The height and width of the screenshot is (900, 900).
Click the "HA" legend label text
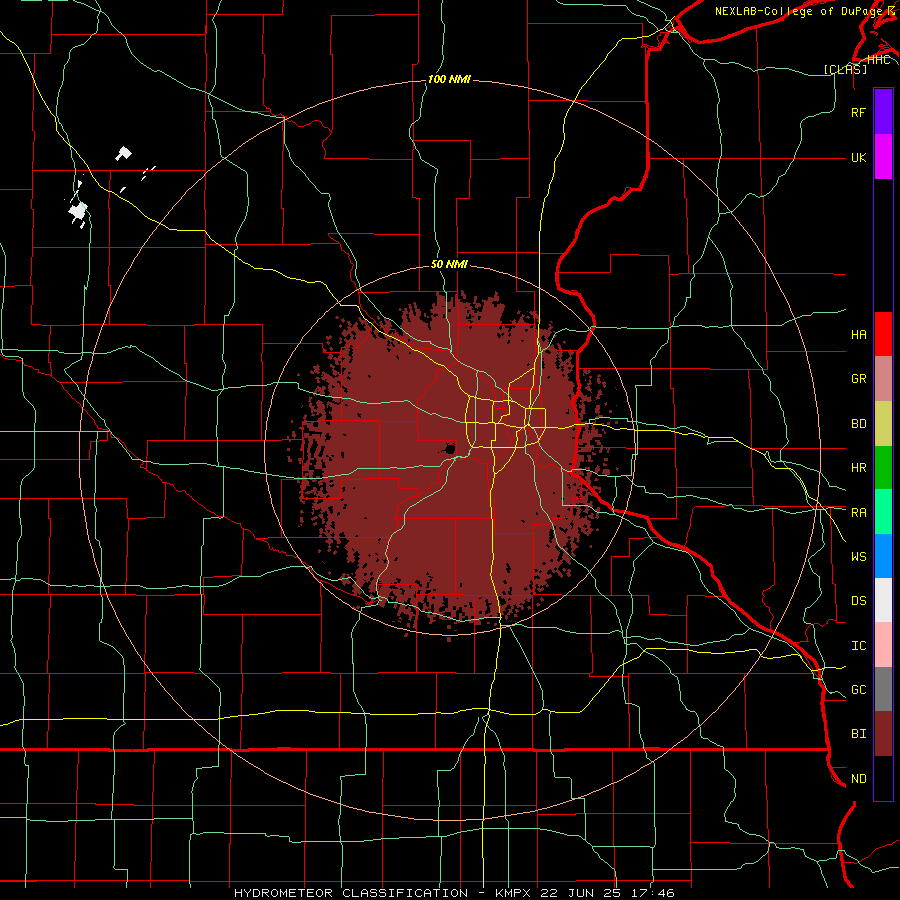(858, 335)
